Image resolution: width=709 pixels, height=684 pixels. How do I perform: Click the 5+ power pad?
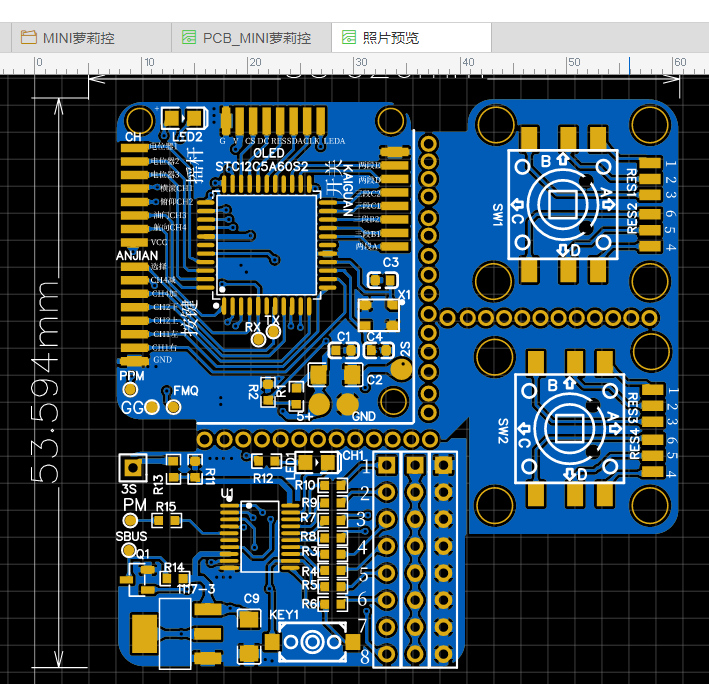319,402
